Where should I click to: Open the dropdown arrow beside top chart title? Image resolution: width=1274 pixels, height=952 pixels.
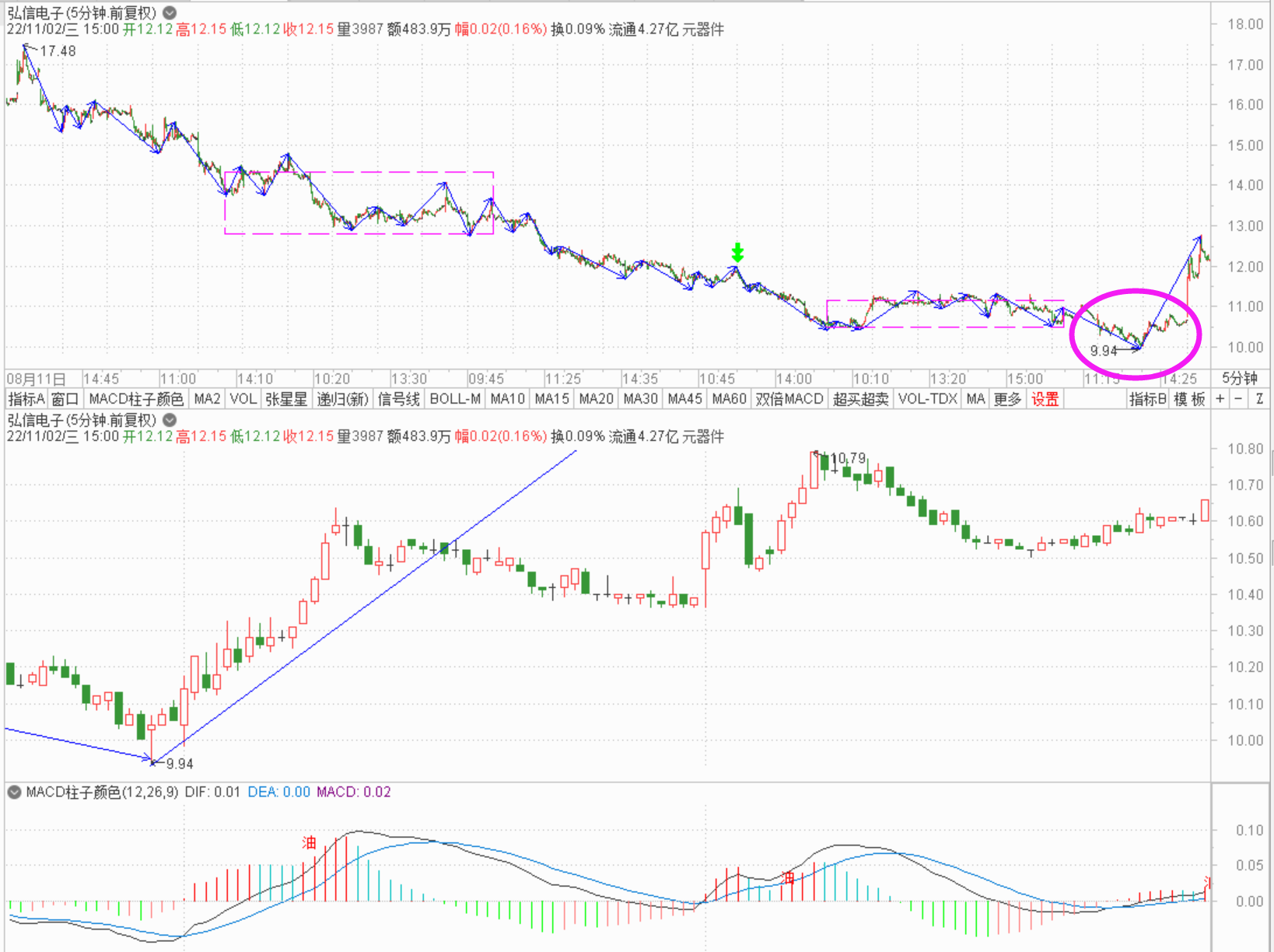[170, 12]
